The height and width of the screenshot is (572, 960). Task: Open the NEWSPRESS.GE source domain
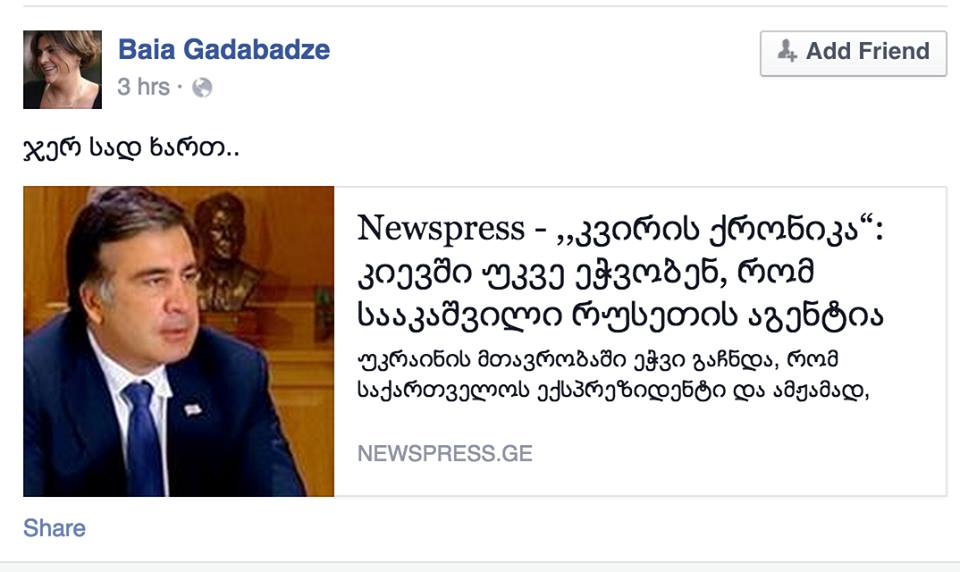click(x=445, y=453)
